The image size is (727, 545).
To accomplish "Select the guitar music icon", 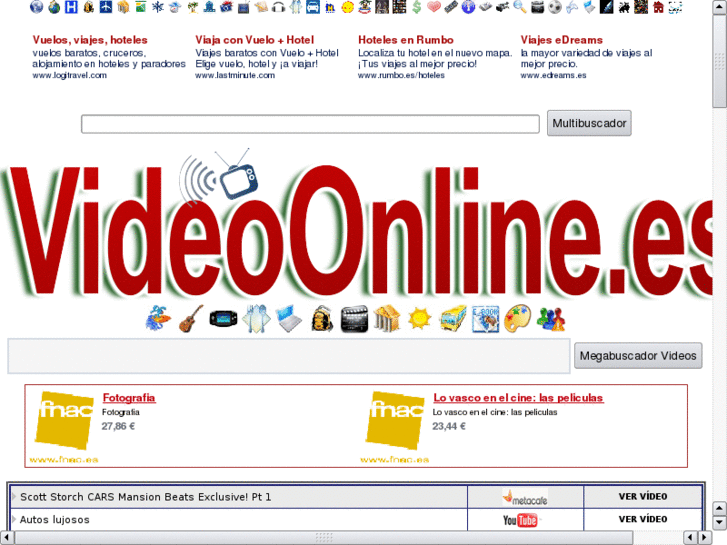I will 191,319.
